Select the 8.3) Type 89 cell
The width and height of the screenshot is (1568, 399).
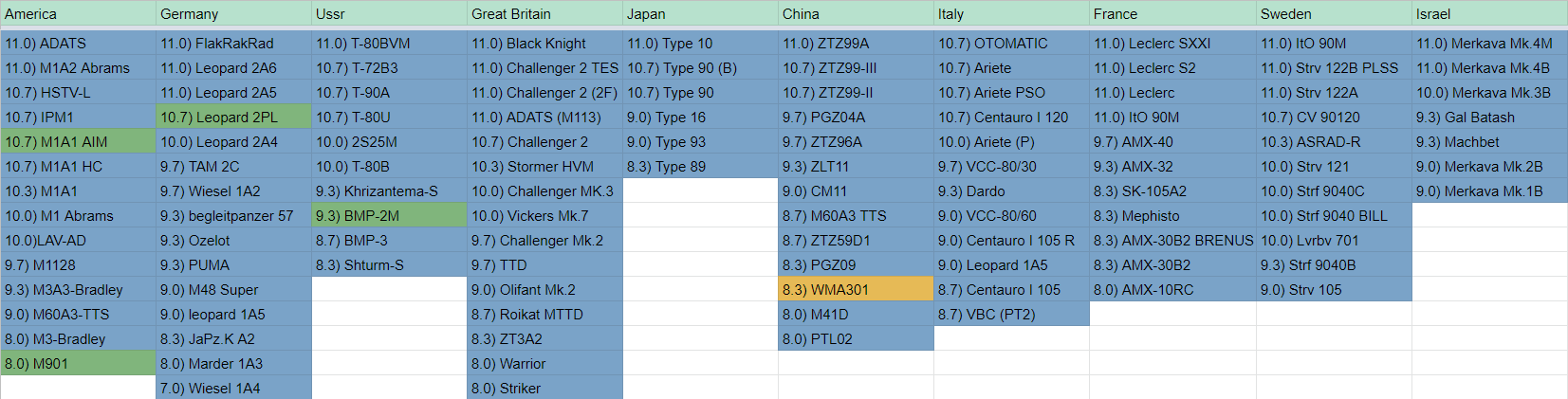700,167
